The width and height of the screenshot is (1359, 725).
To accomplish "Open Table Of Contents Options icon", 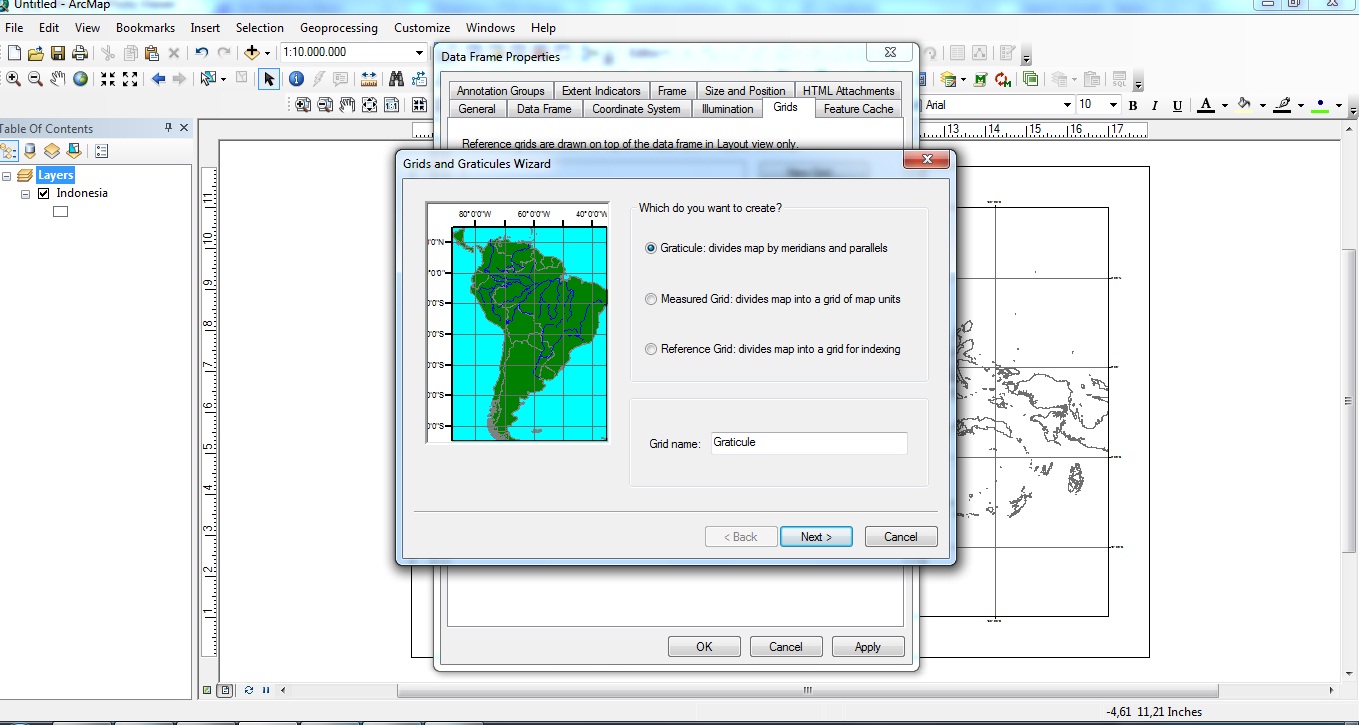I will pyautogui.click(x=101, y=151).
